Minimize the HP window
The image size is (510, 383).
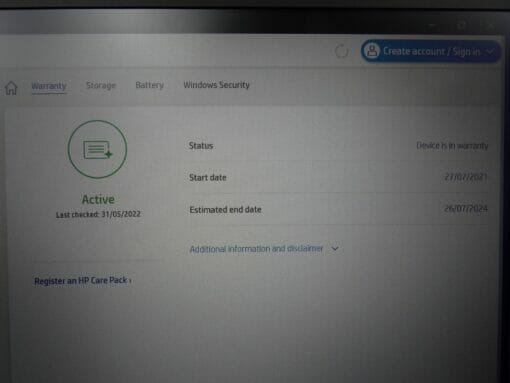point(432,25)
